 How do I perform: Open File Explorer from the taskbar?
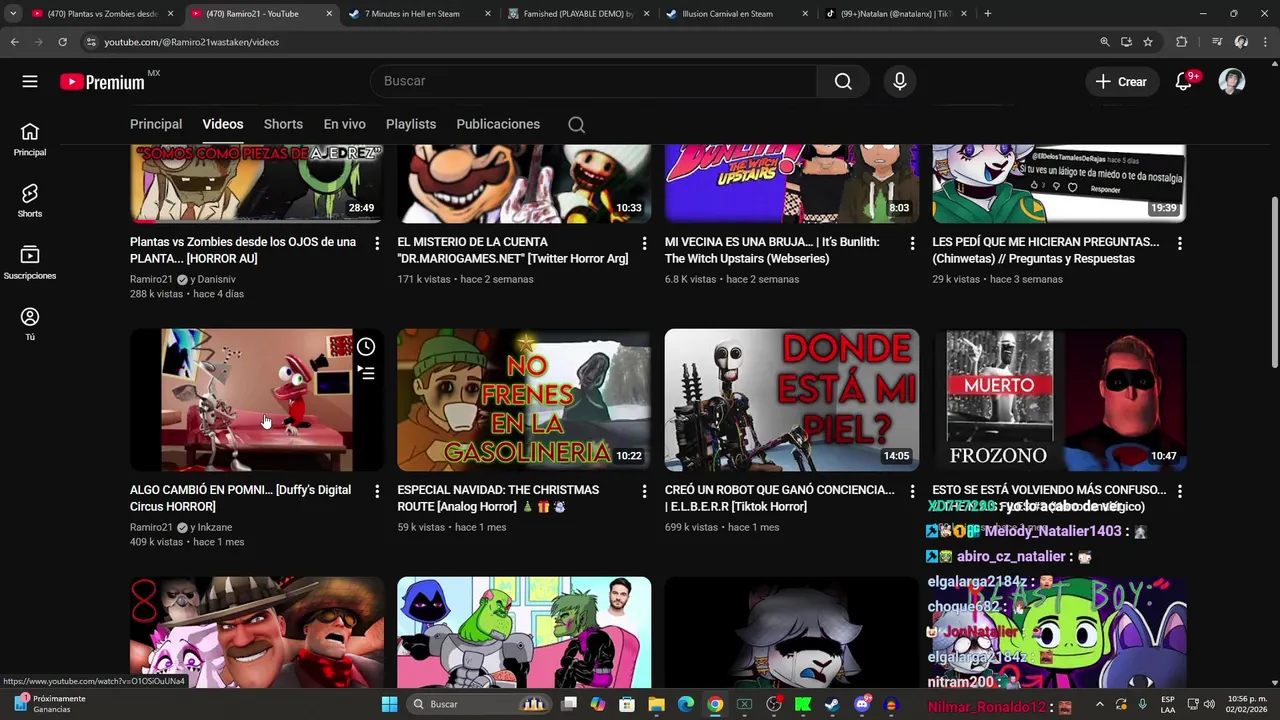click(x=657, y=704)
